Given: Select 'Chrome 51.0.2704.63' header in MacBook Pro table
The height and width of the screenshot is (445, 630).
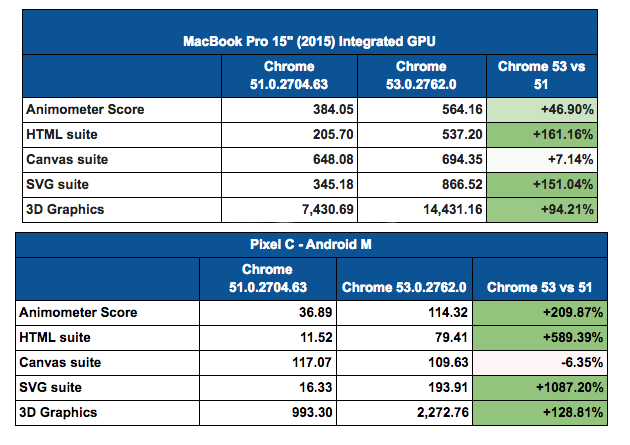Looking at the screenshot, I should pos(289,76).
